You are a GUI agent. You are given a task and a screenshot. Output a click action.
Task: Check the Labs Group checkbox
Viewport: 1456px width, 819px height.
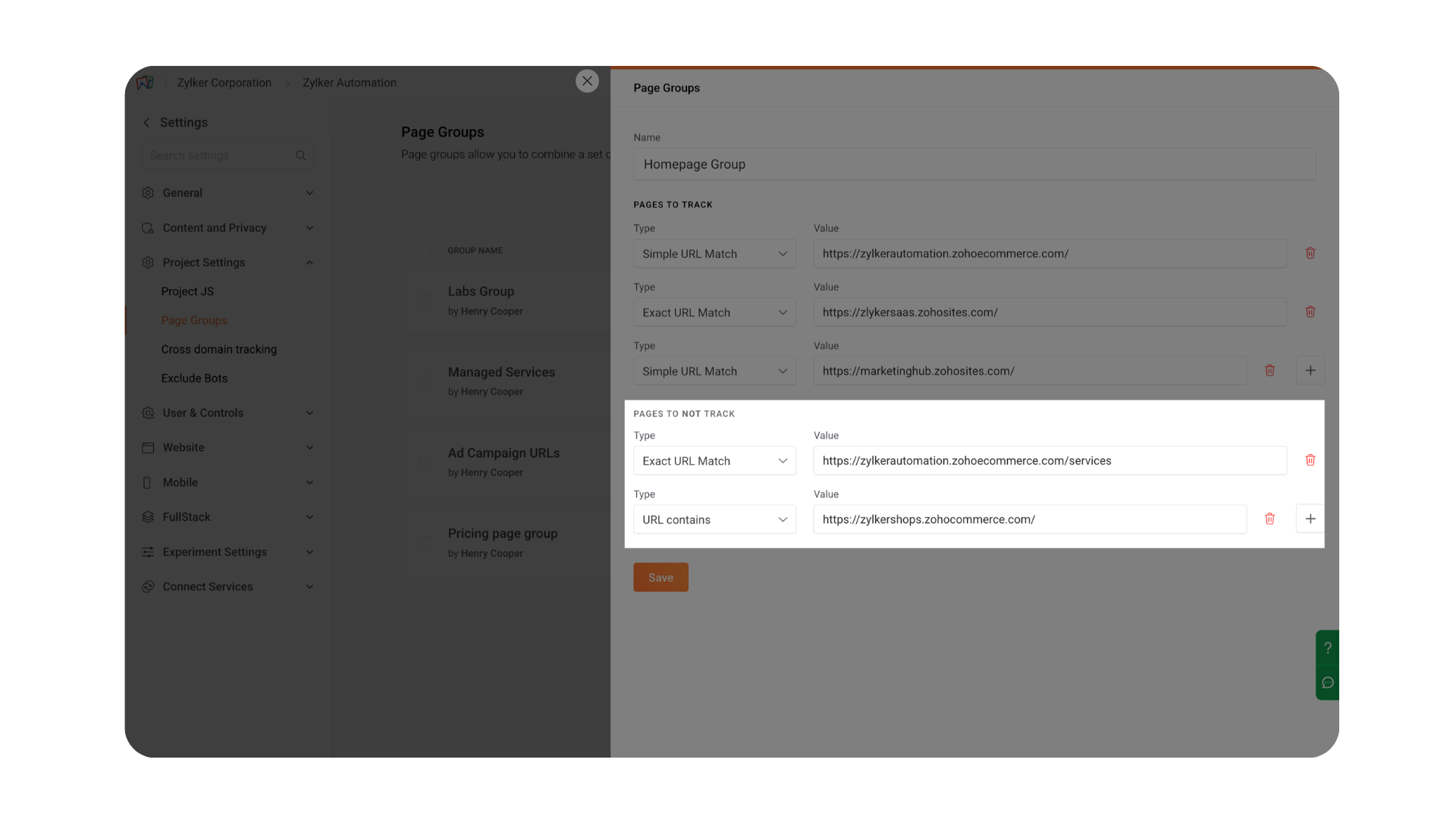(x=425, y=300)
